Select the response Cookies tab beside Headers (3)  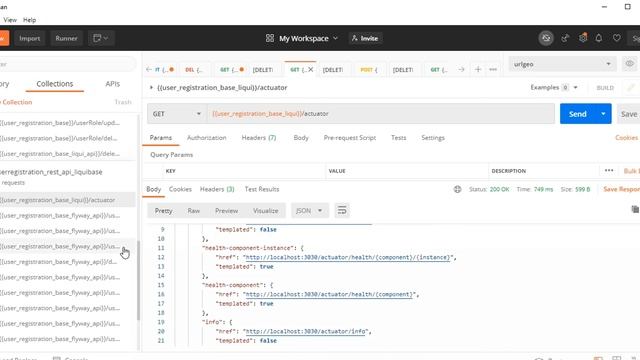[180, 189]
